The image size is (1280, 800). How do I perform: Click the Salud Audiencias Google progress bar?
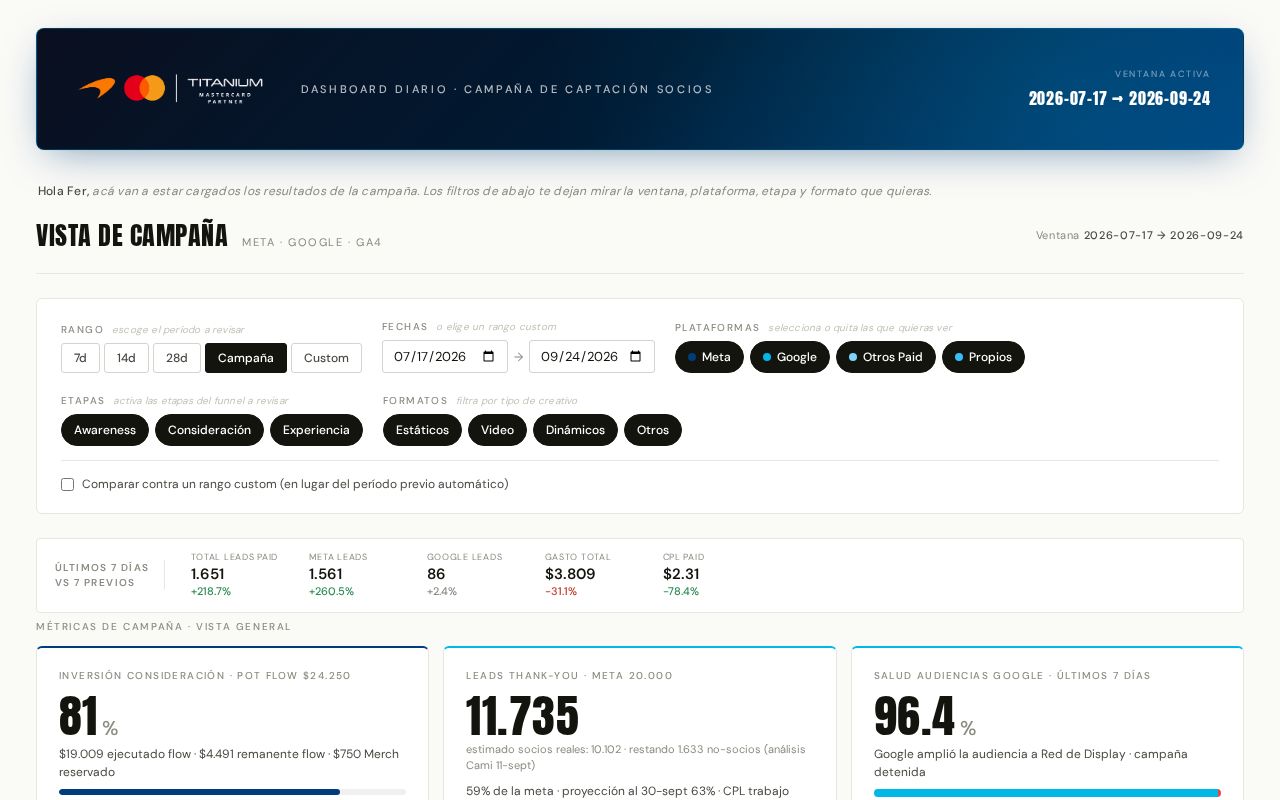pos(1047,793)
